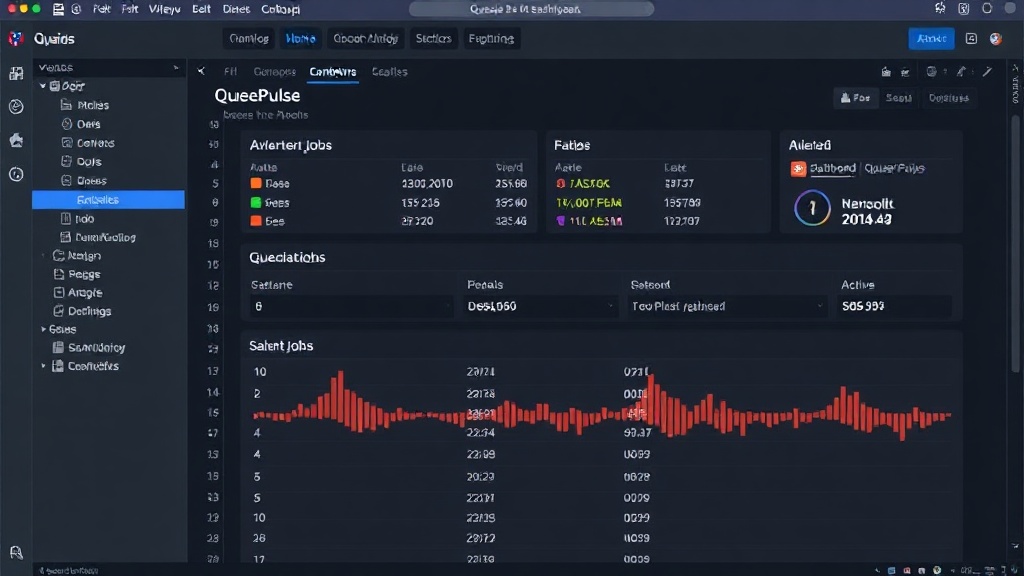The height and width of the screenshot is (576, 1024).
Task: Click the purple icon in third Fatles row
Action: click(x=560, y=221)
